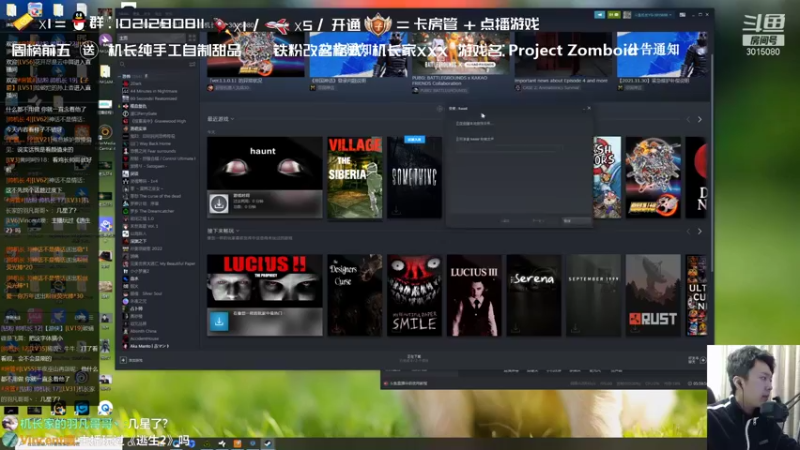
Task: Open the Super Robot Wars 30 cover
Action: [653, 177]
